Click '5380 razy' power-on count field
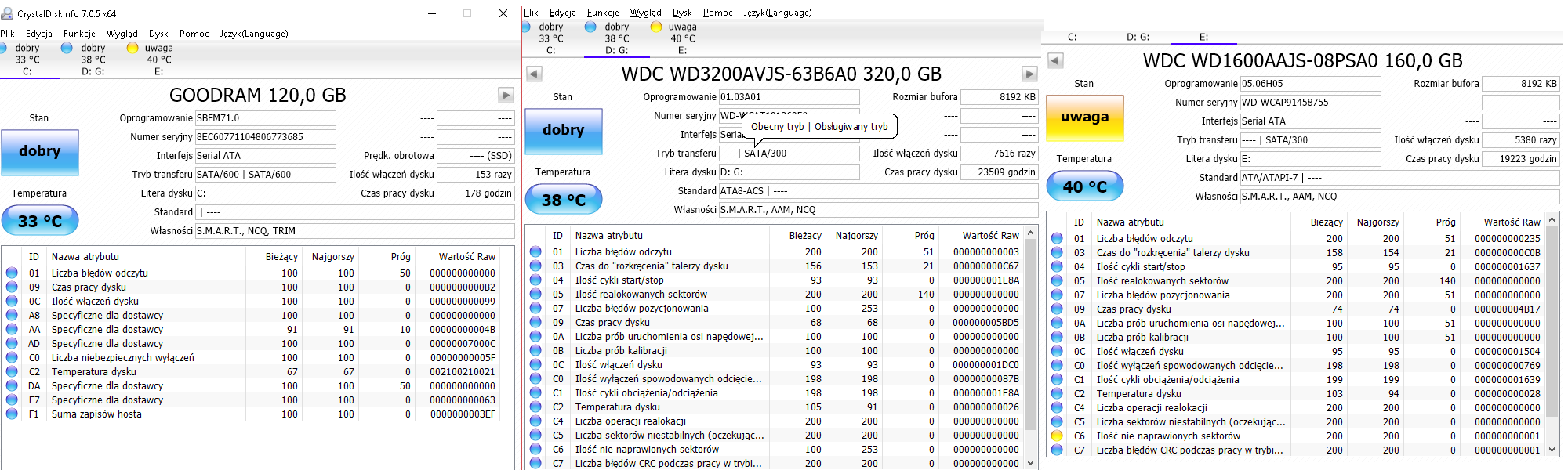 pyautogui.click(x=1520, y=140)
